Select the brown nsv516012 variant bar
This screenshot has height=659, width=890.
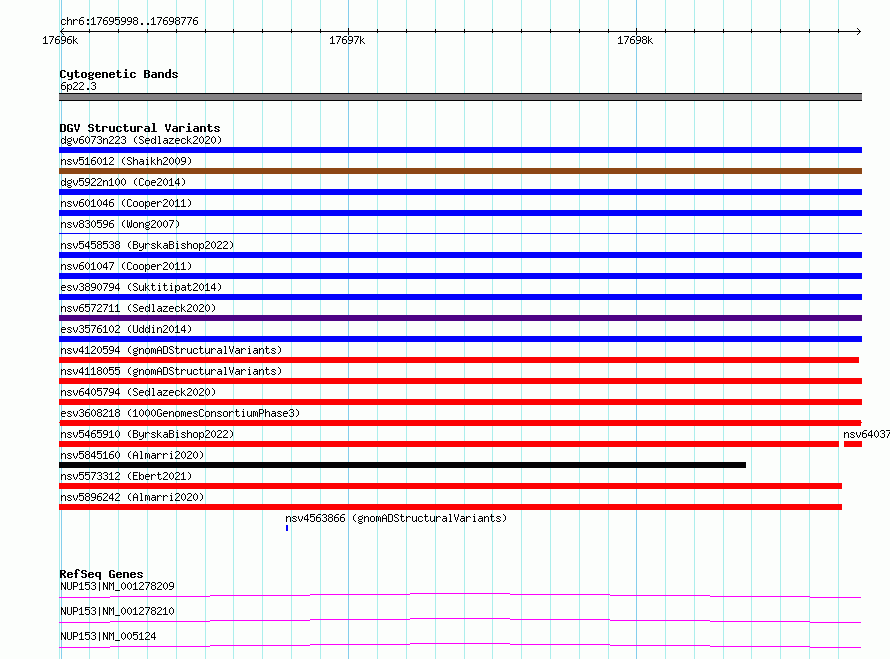coord(460,171)
